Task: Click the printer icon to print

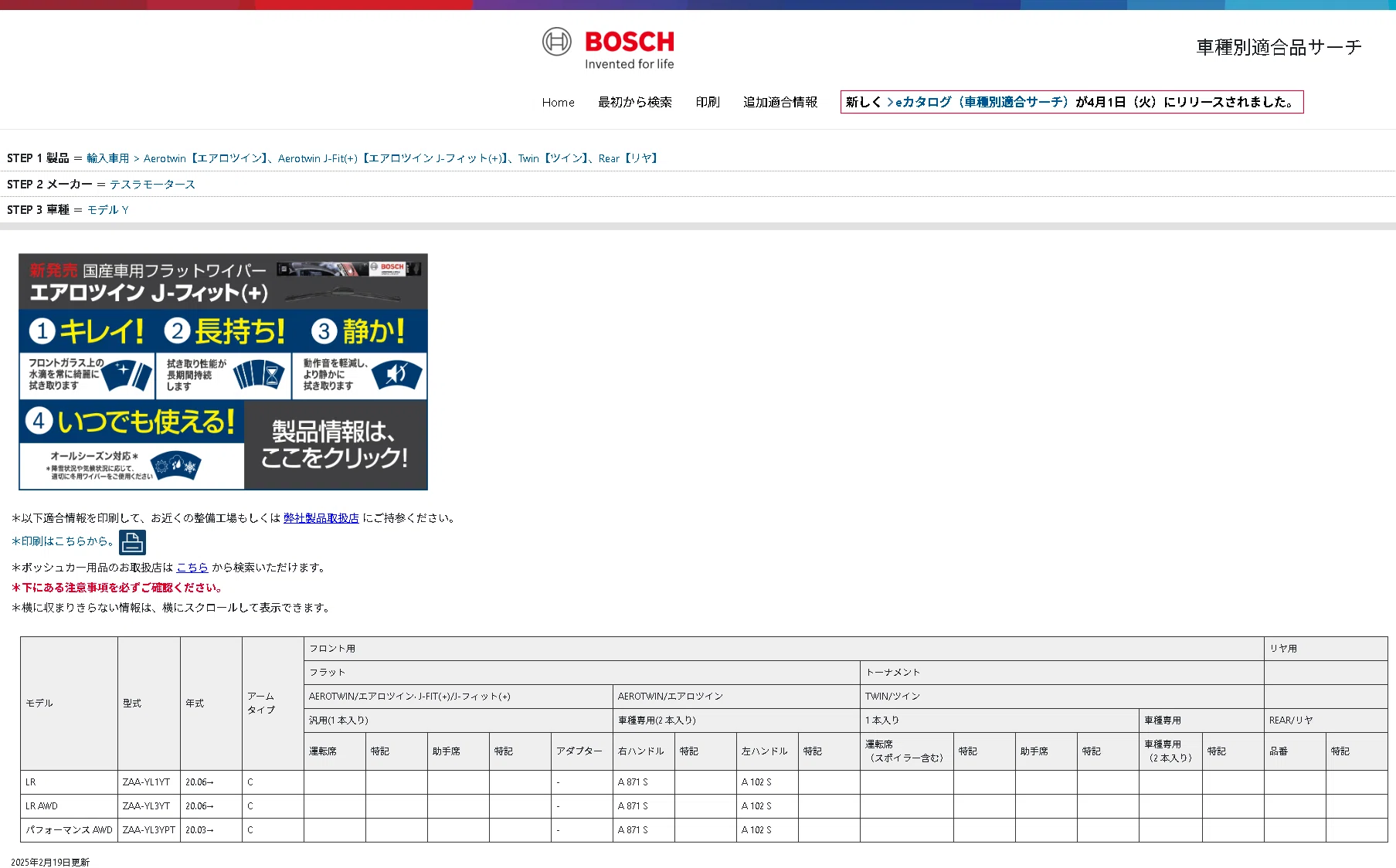Action: pyautogui.click(x=132, y=542)
